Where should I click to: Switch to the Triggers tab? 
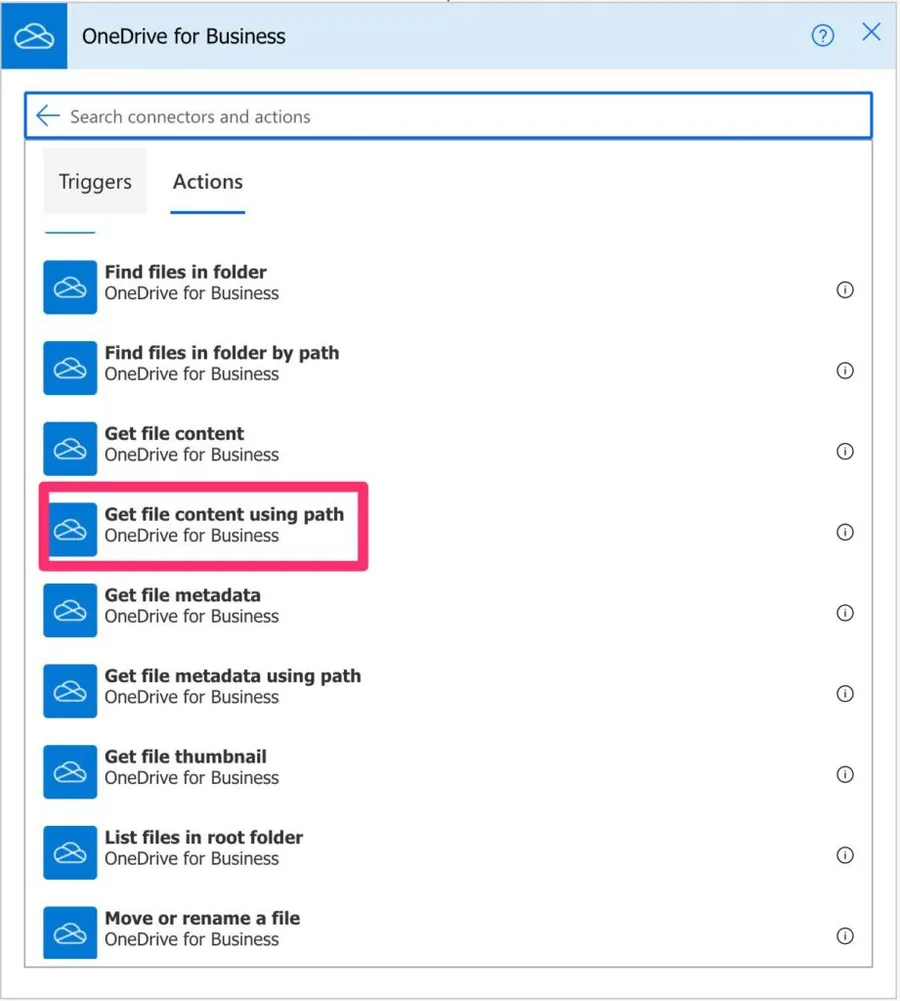(95, 182)
